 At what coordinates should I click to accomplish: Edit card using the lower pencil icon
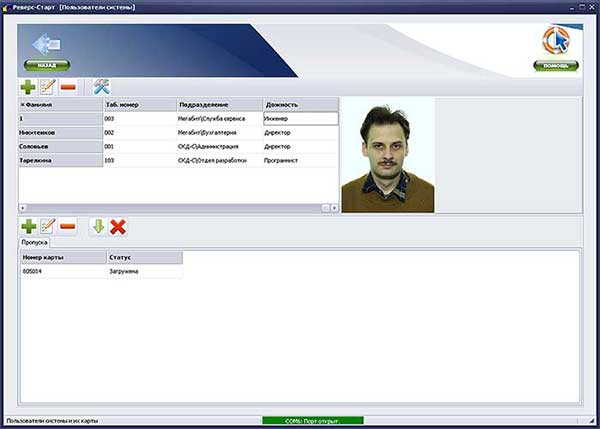pos(48,226)
